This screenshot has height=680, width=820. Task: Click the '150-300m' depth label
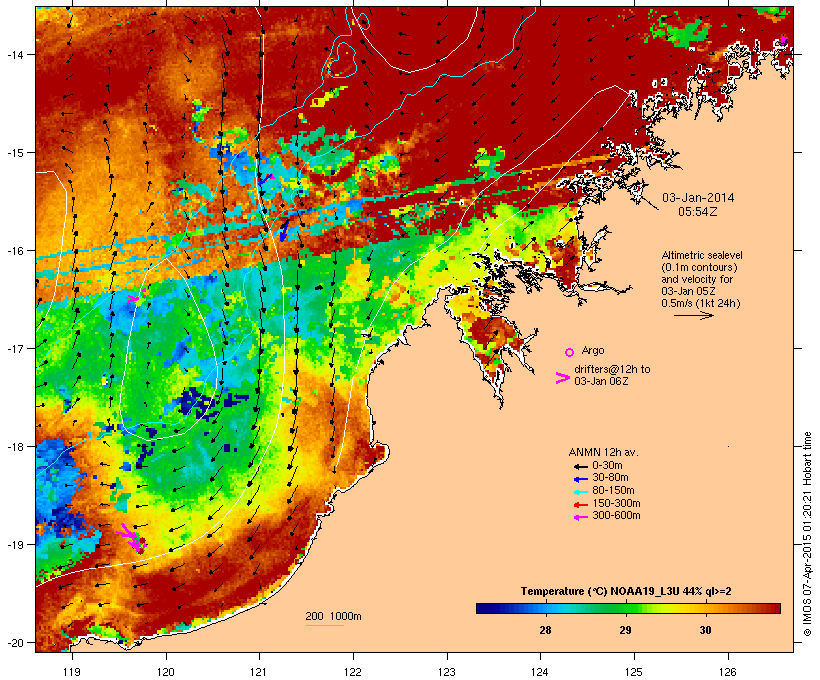click(x=616, y=503)
